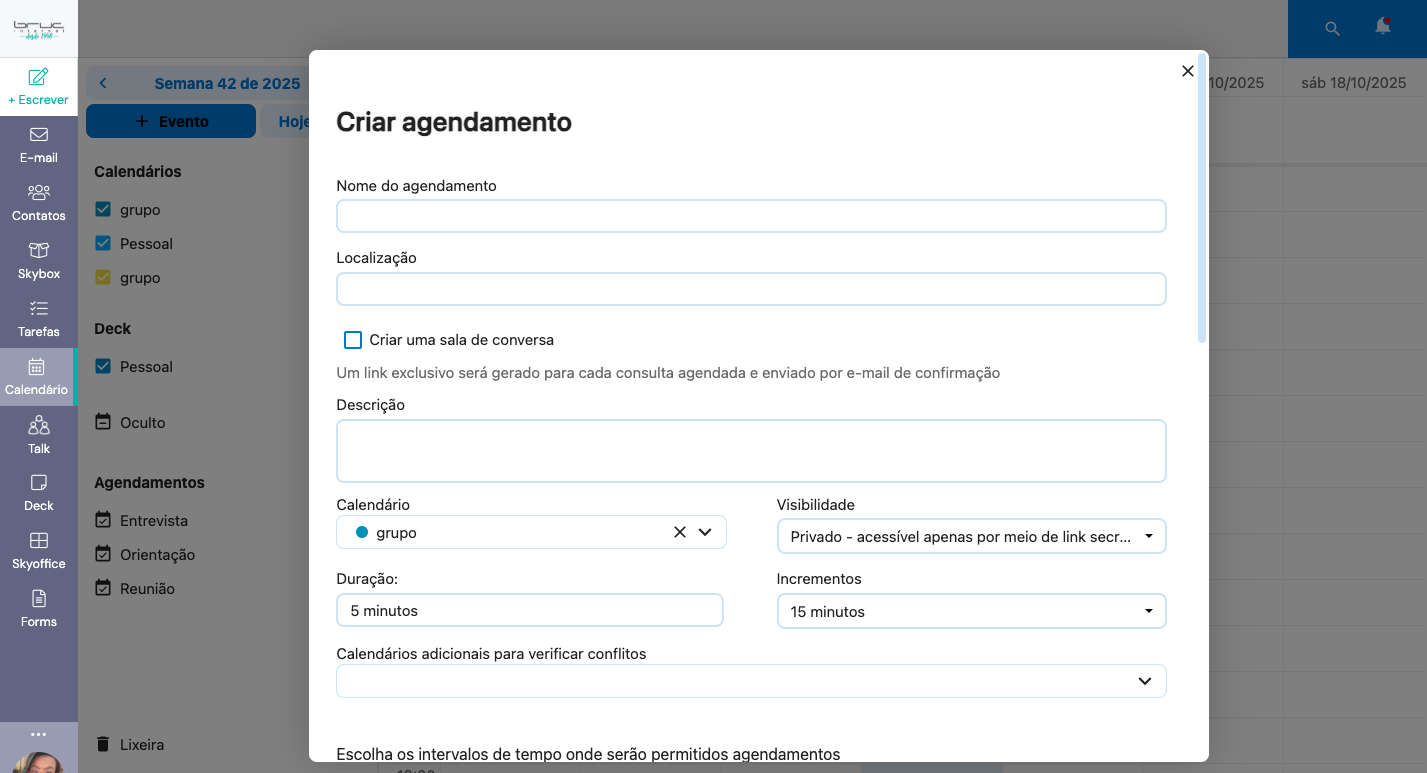Select the Entrevista appointment in sidebar
Viewport: 1427px width, 773px height.
[x=153, y=521]
